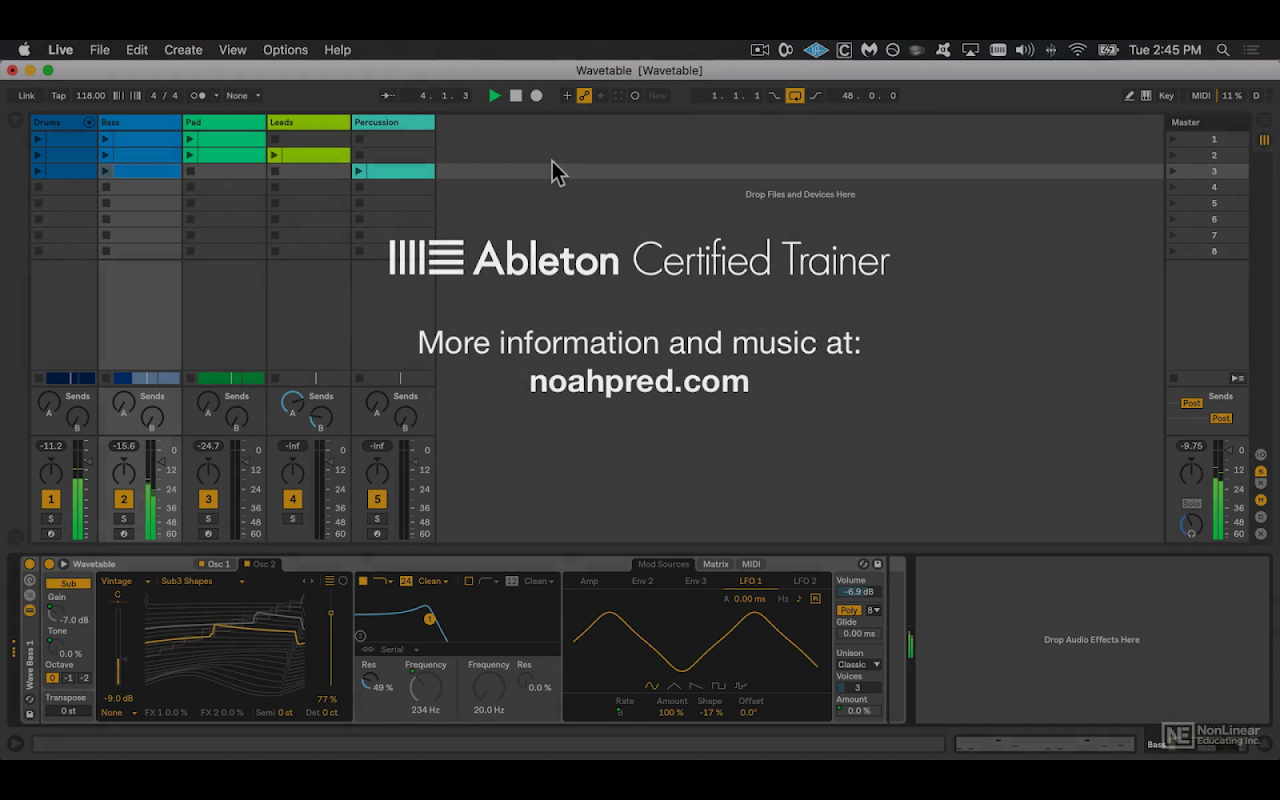Open the Create menu
The image size is (1280, 800).
click(x=183, y=50)
